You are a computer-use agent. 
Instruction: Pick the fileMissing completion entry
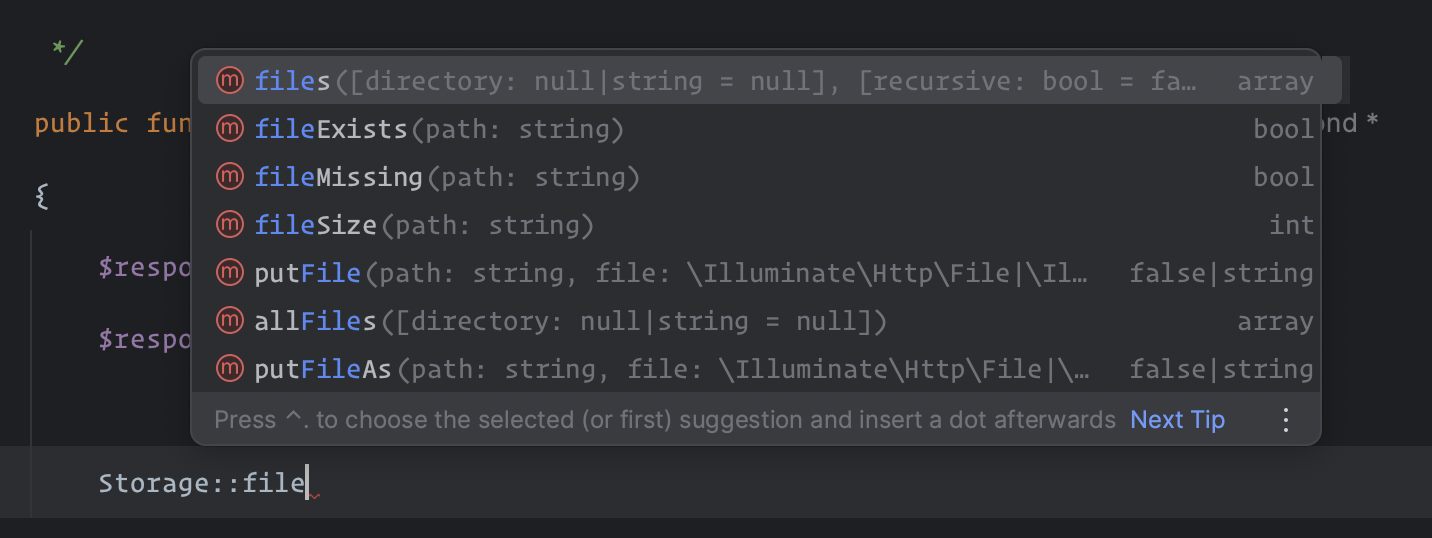(756, 177)
